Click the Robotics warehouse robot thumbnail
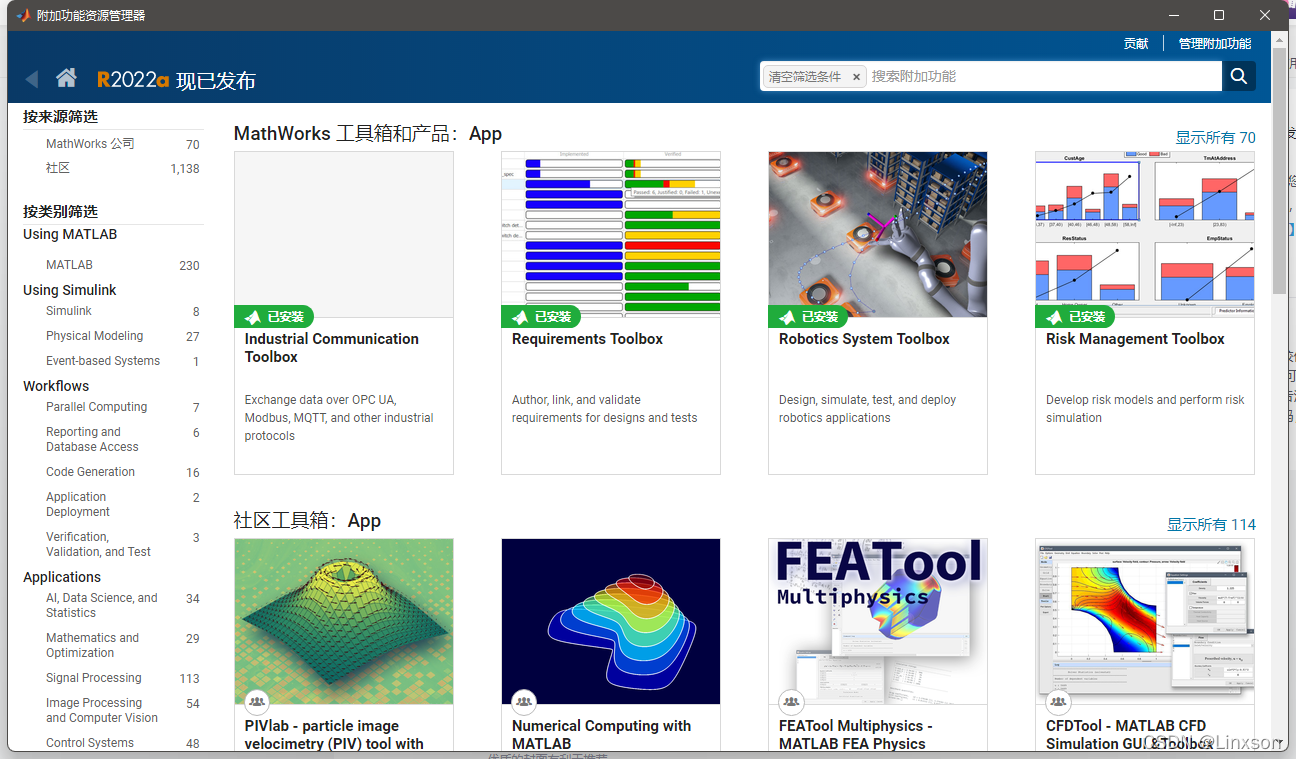 point(878,234)
